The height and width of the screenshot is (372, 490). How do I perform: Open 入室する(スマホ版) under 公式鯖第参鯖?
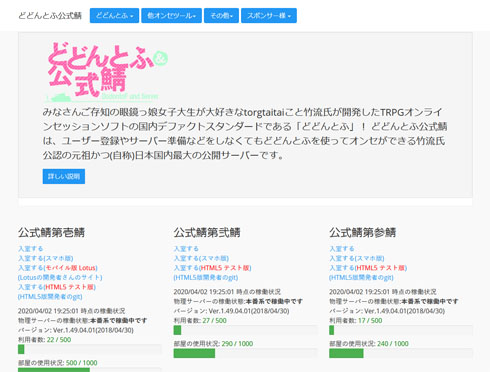point(357,258)
